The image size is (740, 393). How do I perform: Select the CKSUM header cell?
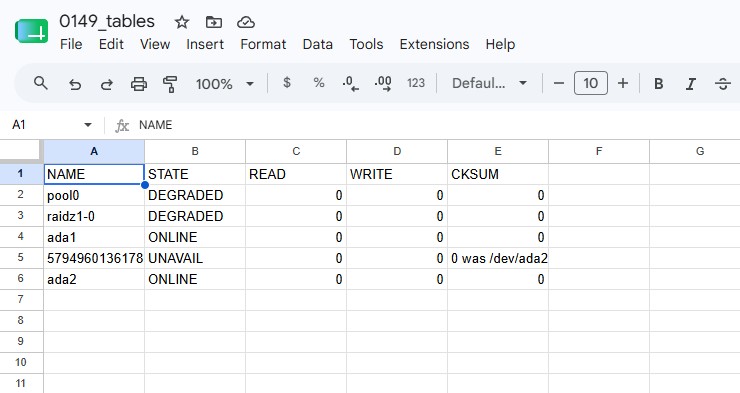click(x=498, y=174)
